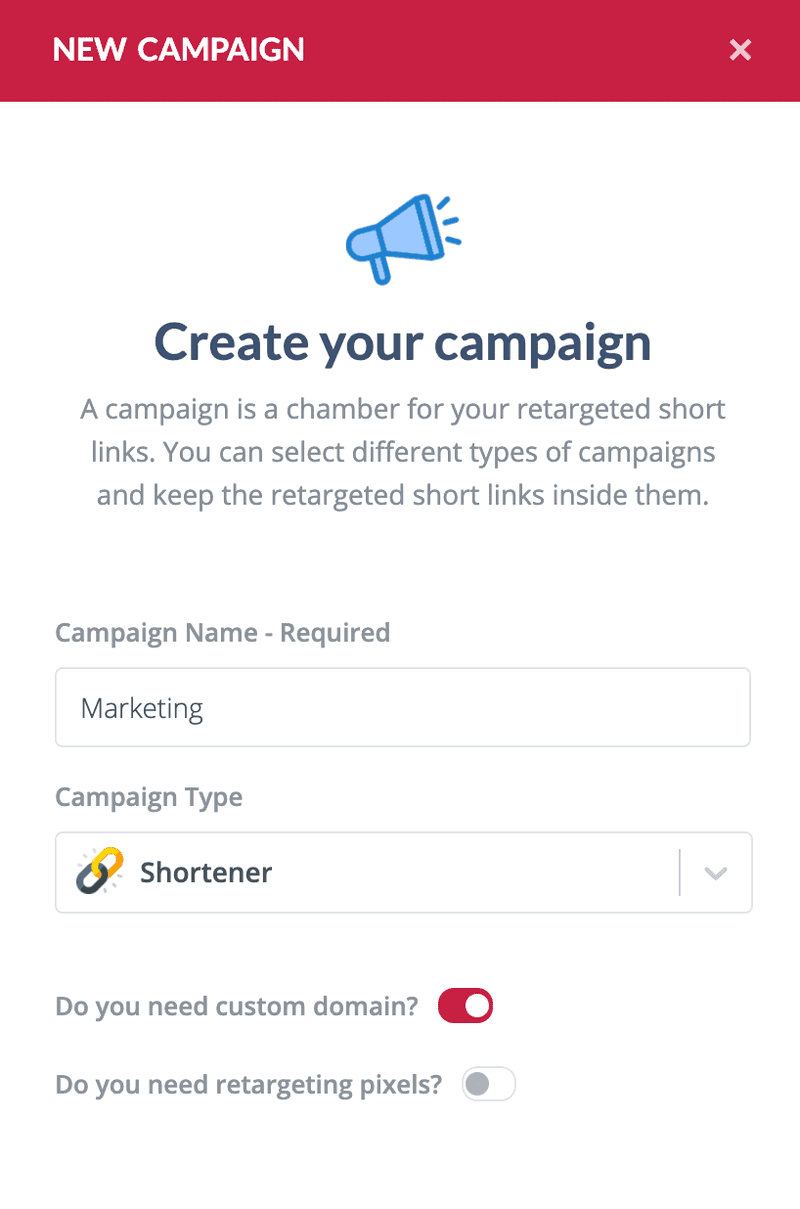This screenshot has height=1209, width=800.
Task: Click the Marketing text in name field
Action: (x=142, y=709)
